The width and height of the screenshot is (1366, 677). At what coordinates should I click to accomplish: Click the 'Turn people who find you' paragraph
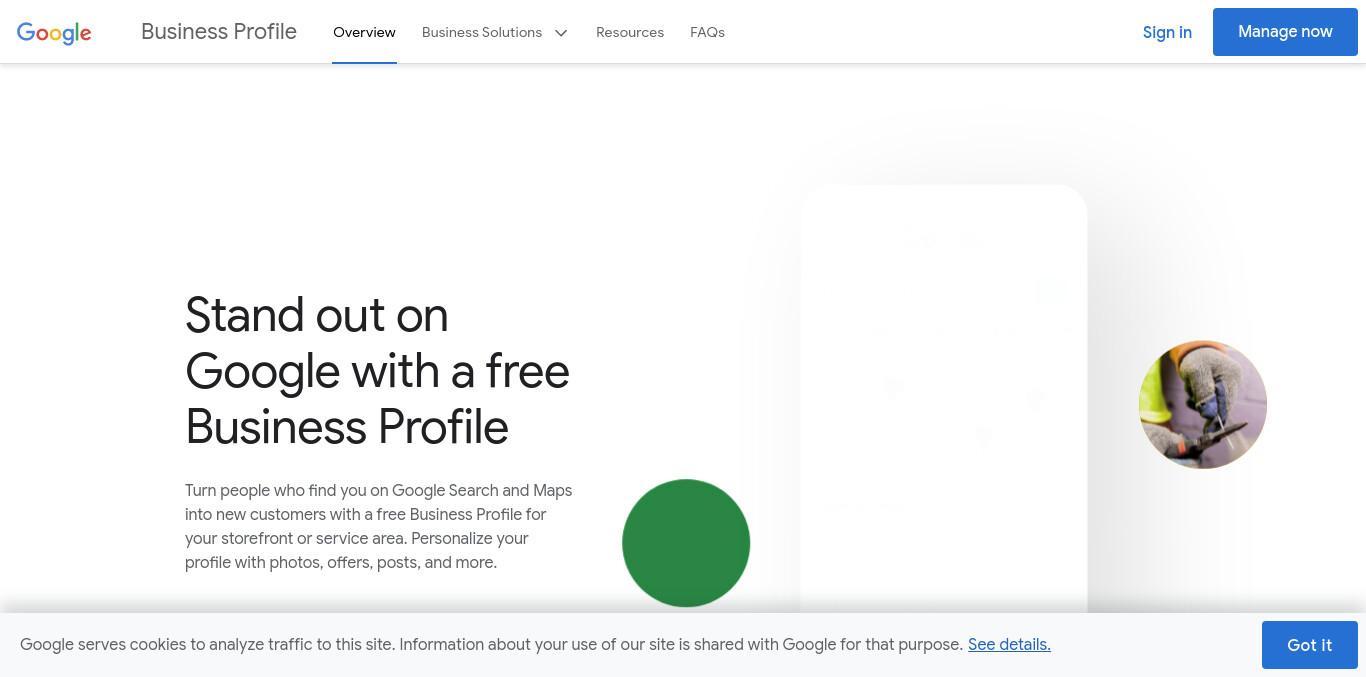[x=379, y=526]
